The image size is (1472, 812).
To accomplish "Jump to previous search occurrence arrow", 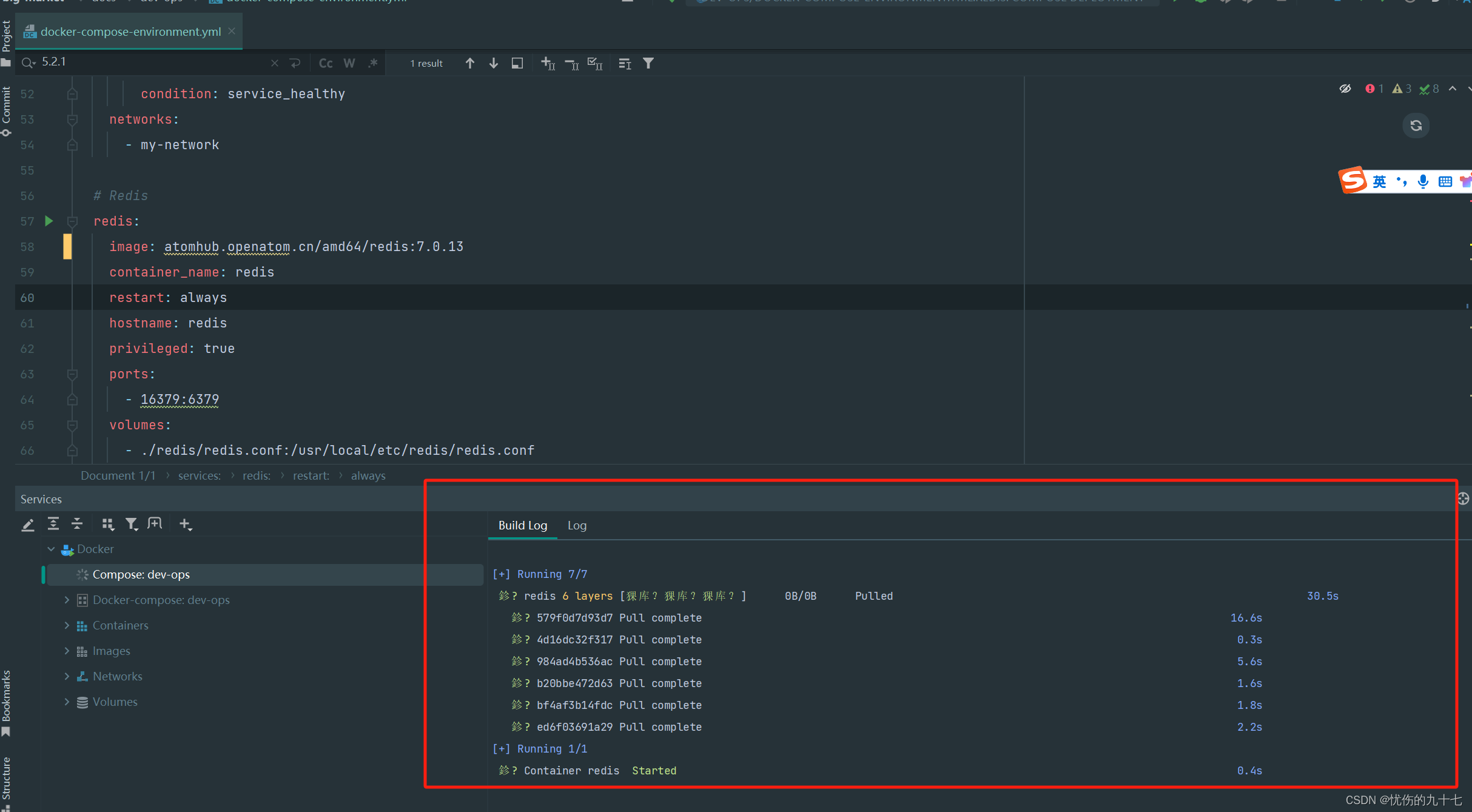I will (x=469, y=63).
